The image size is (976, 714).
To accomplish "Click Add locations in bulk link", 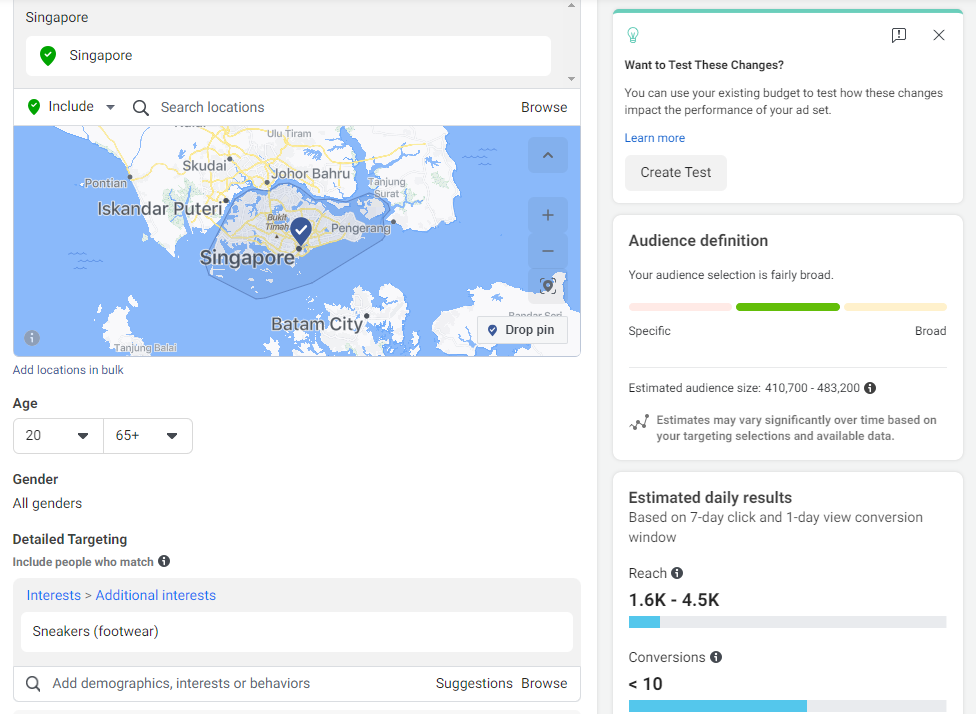I will pos(68,370).
